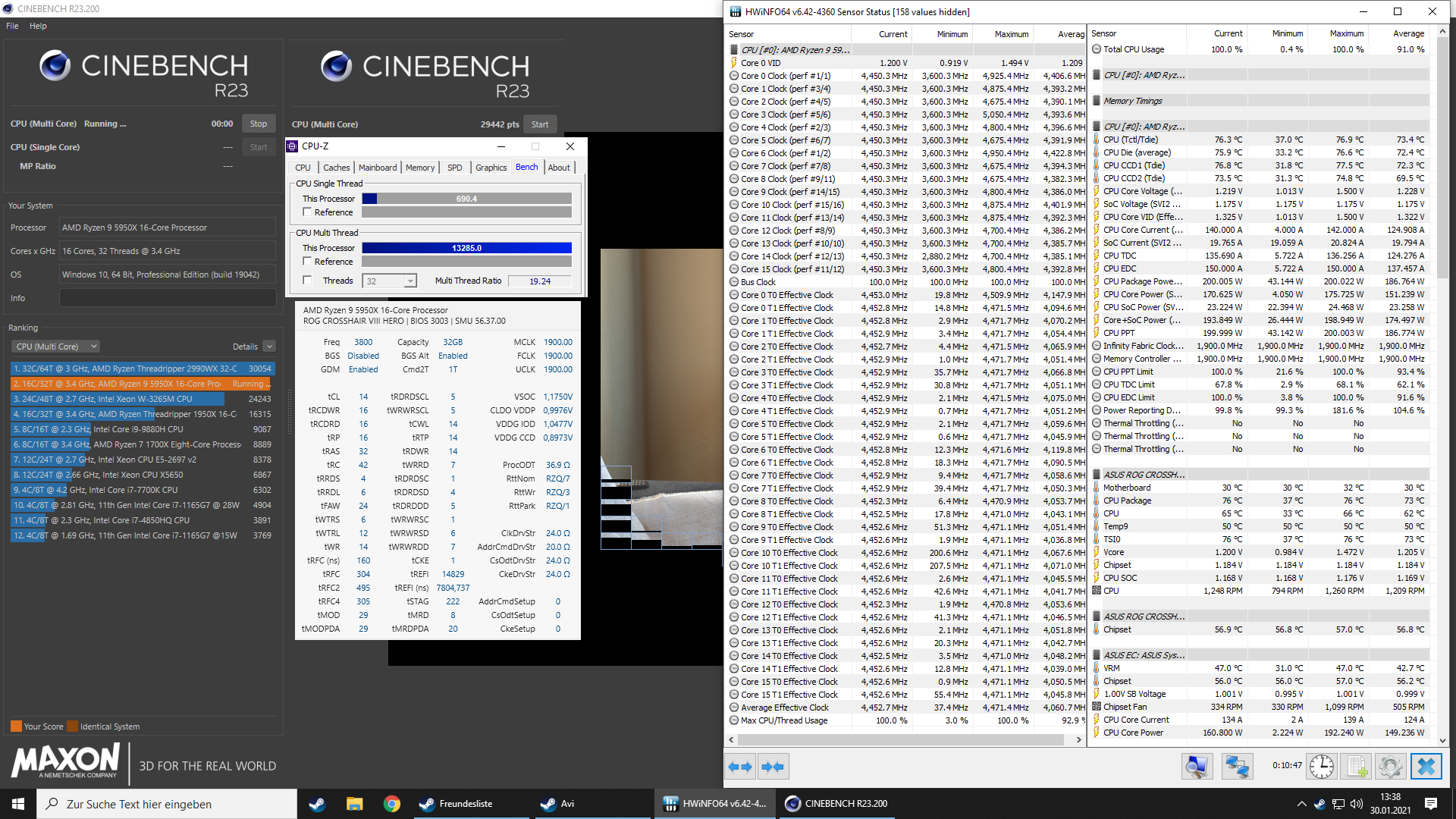The height and width of the screenshot is (819, 1456).
Task: Tick the Threads checkbox in CPU-Z
Action: pos(307,281)
